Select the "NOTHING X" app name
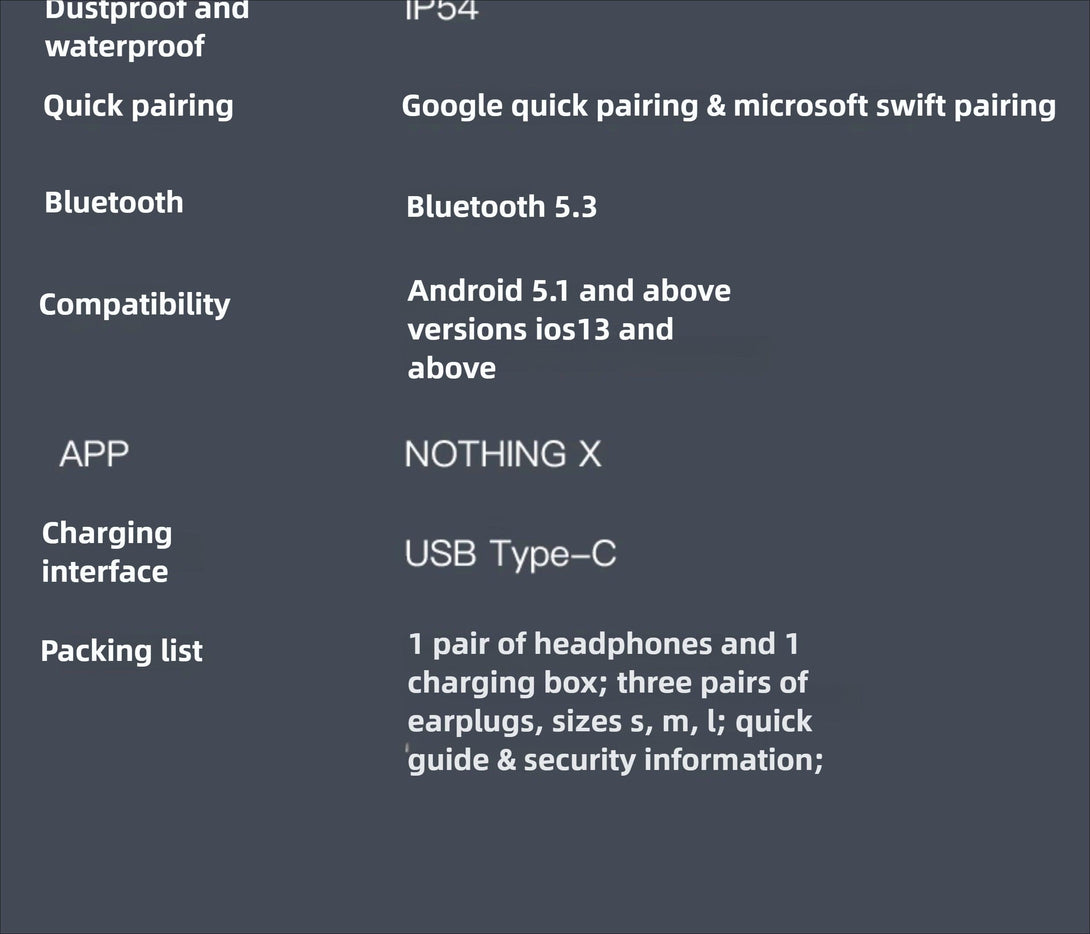This screenshot has height=934, width=1090. click(x=503, y=454)
